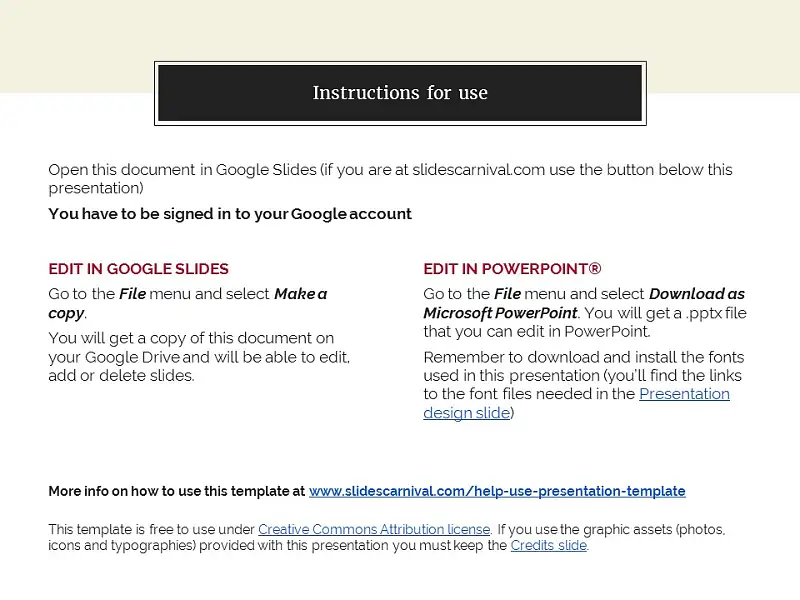
Task: Go to the Credits slide link
Action: click(x=548, y=545)
